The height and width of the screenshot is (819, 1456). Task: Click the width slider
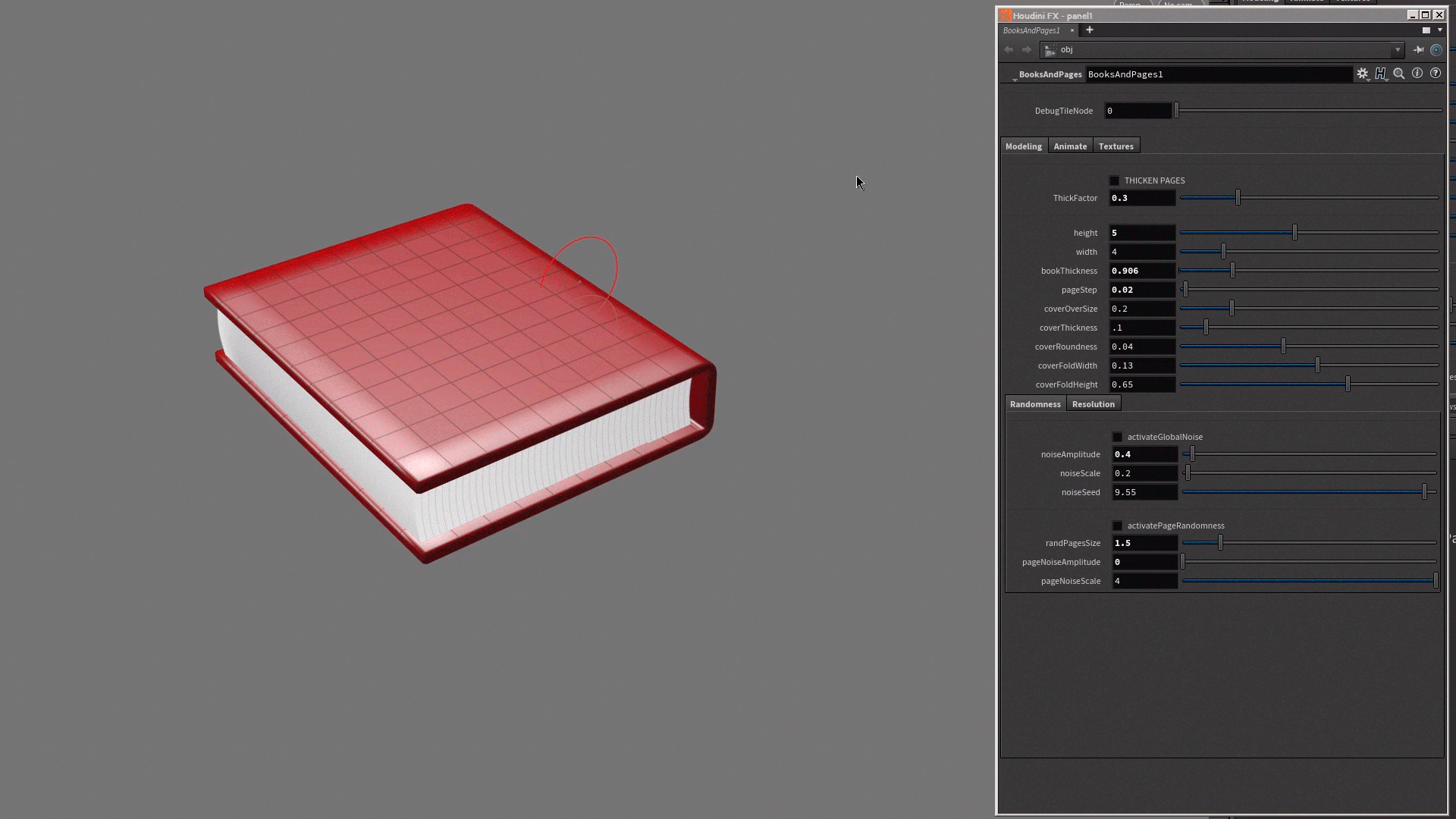pyautogui.click(x=1310, y=252)
